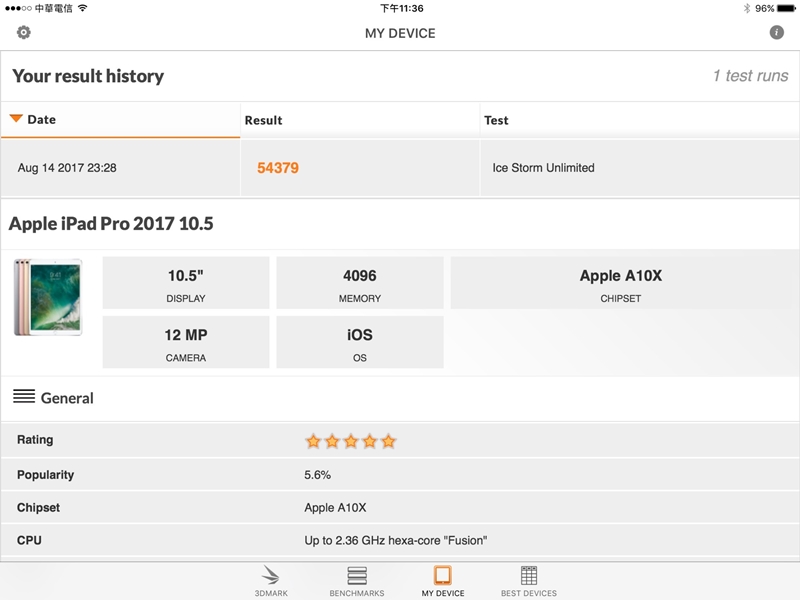Open the 54379 score result
800x600 pixels.
(x=278, y=168)
